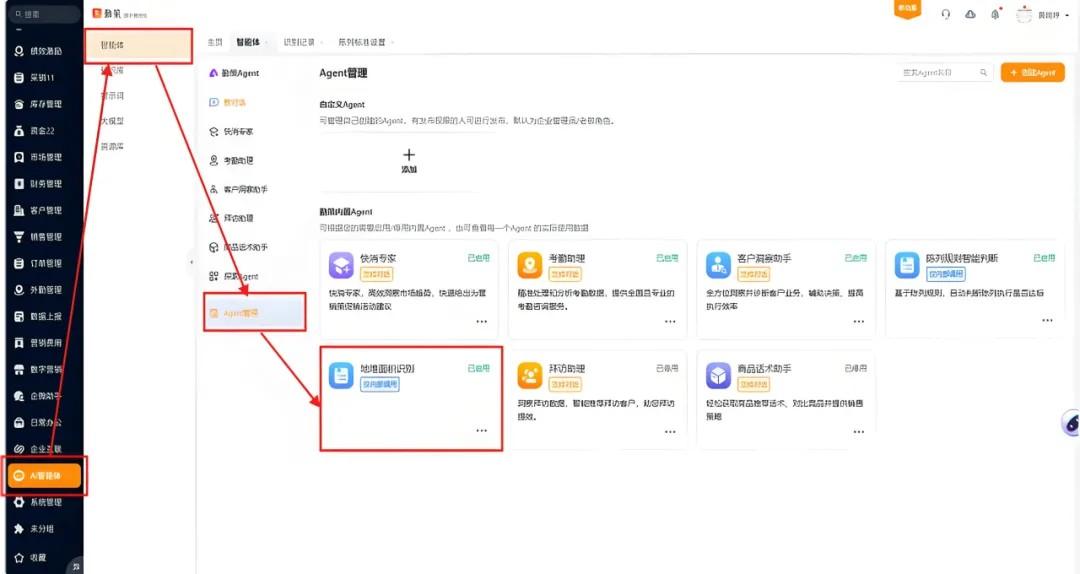Click the headset customer support icon

[x=946, y=14]
